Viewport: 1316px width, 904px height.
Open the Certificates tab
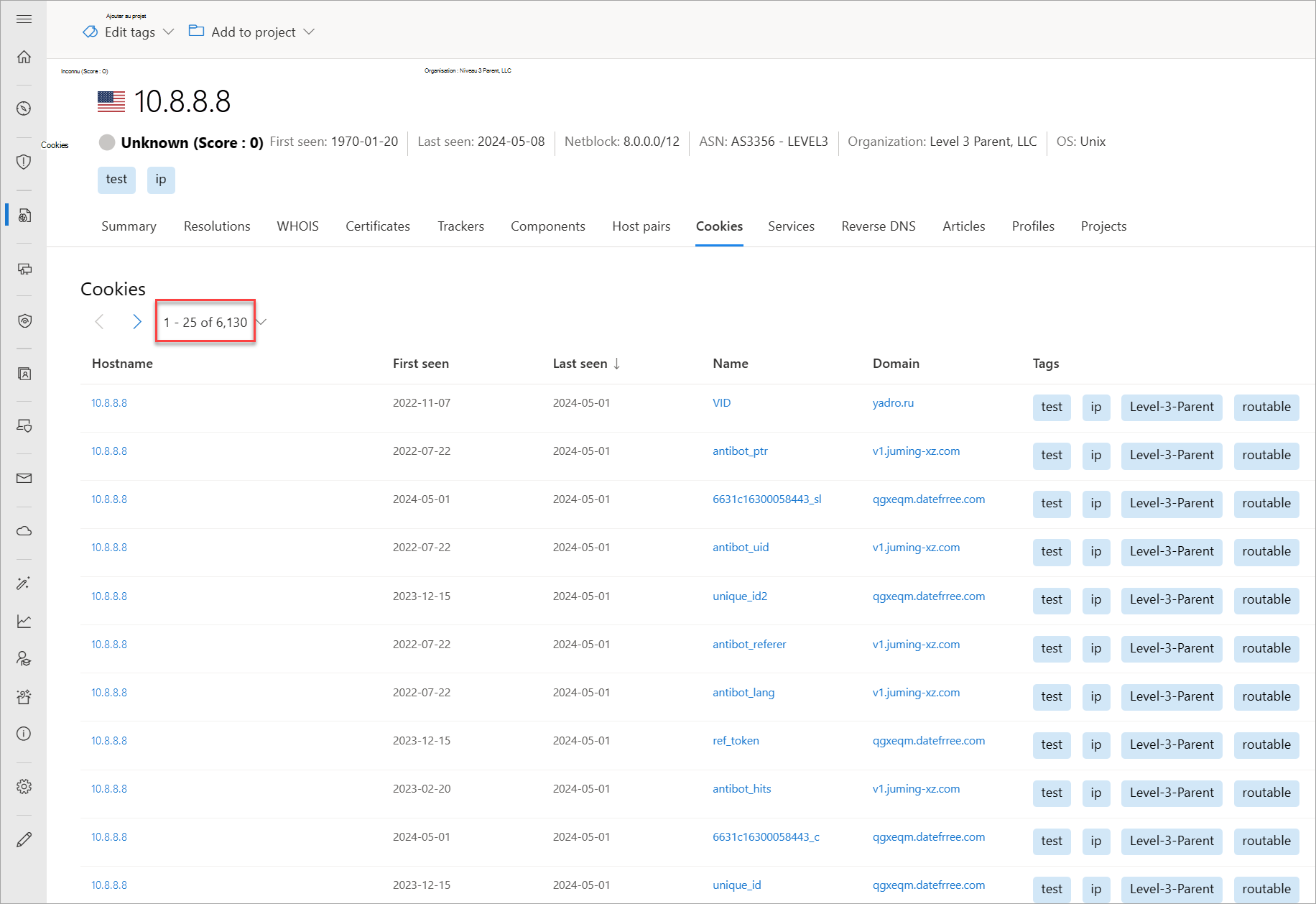(x=378, y=226)
